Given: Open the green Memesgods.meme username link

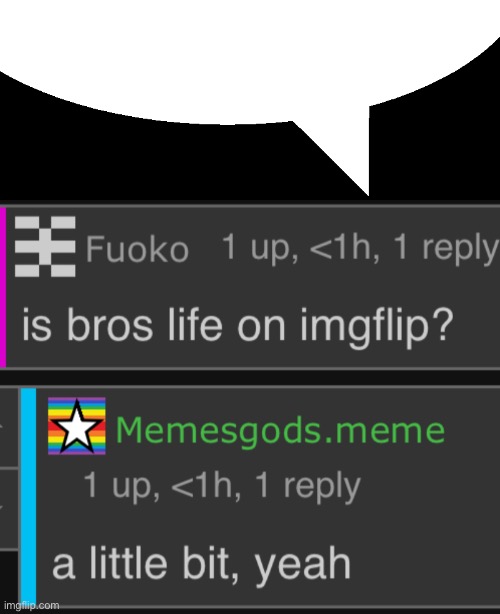Looking at the screenshot, I should (x=280, y=430).
